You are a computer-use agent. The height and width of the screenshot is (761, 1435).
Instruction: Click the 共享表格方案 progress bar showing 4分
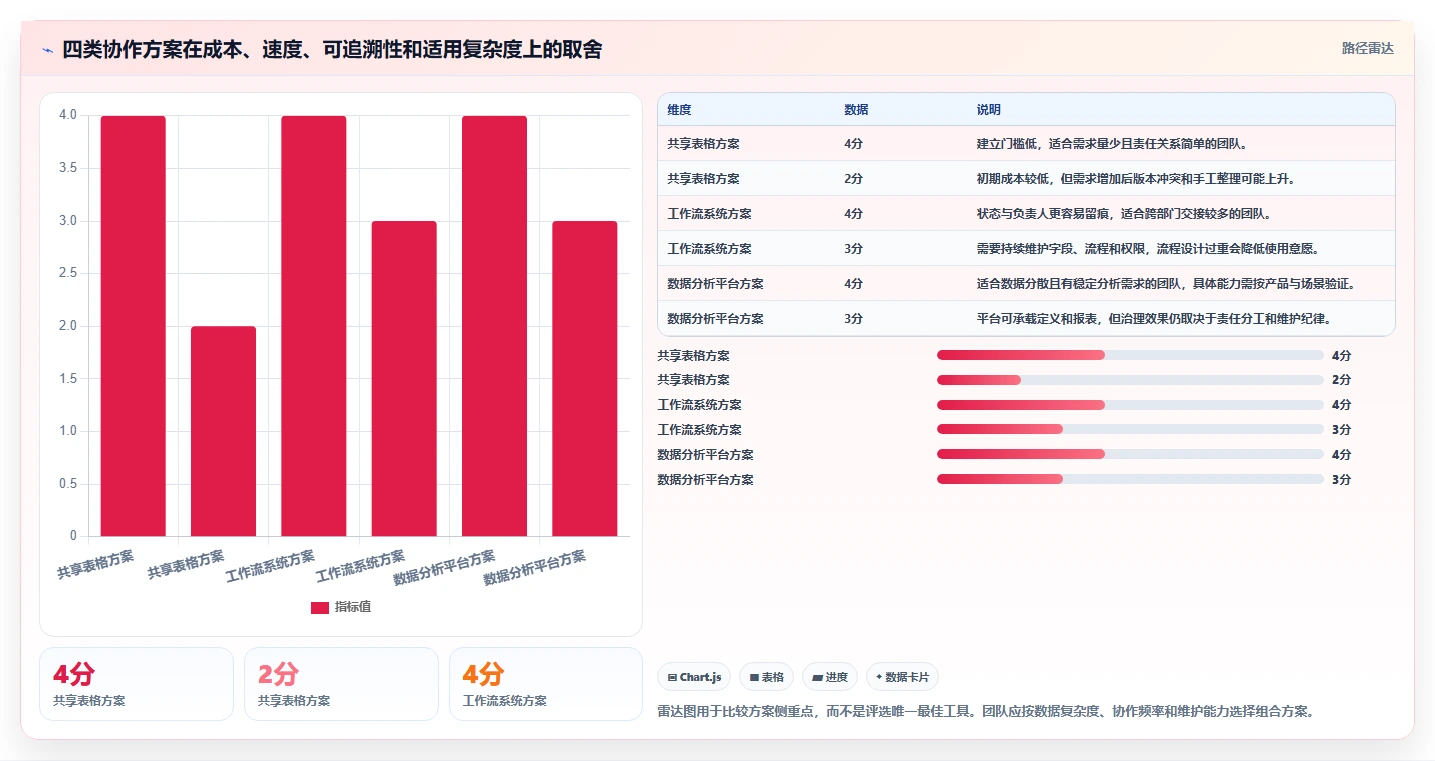(x=1130, y=355)
